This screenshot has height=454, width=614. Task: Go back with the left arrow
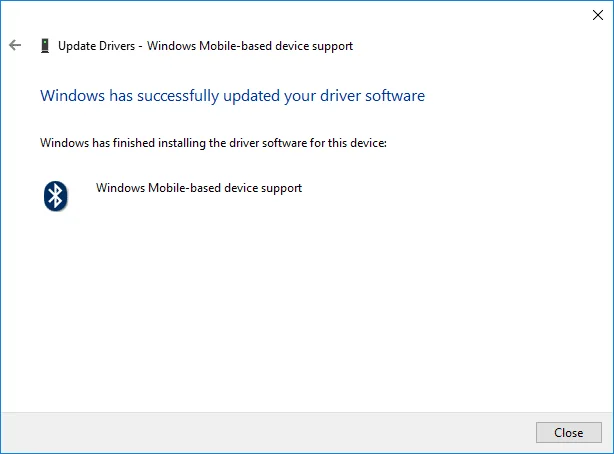click(x=15, y=45)
